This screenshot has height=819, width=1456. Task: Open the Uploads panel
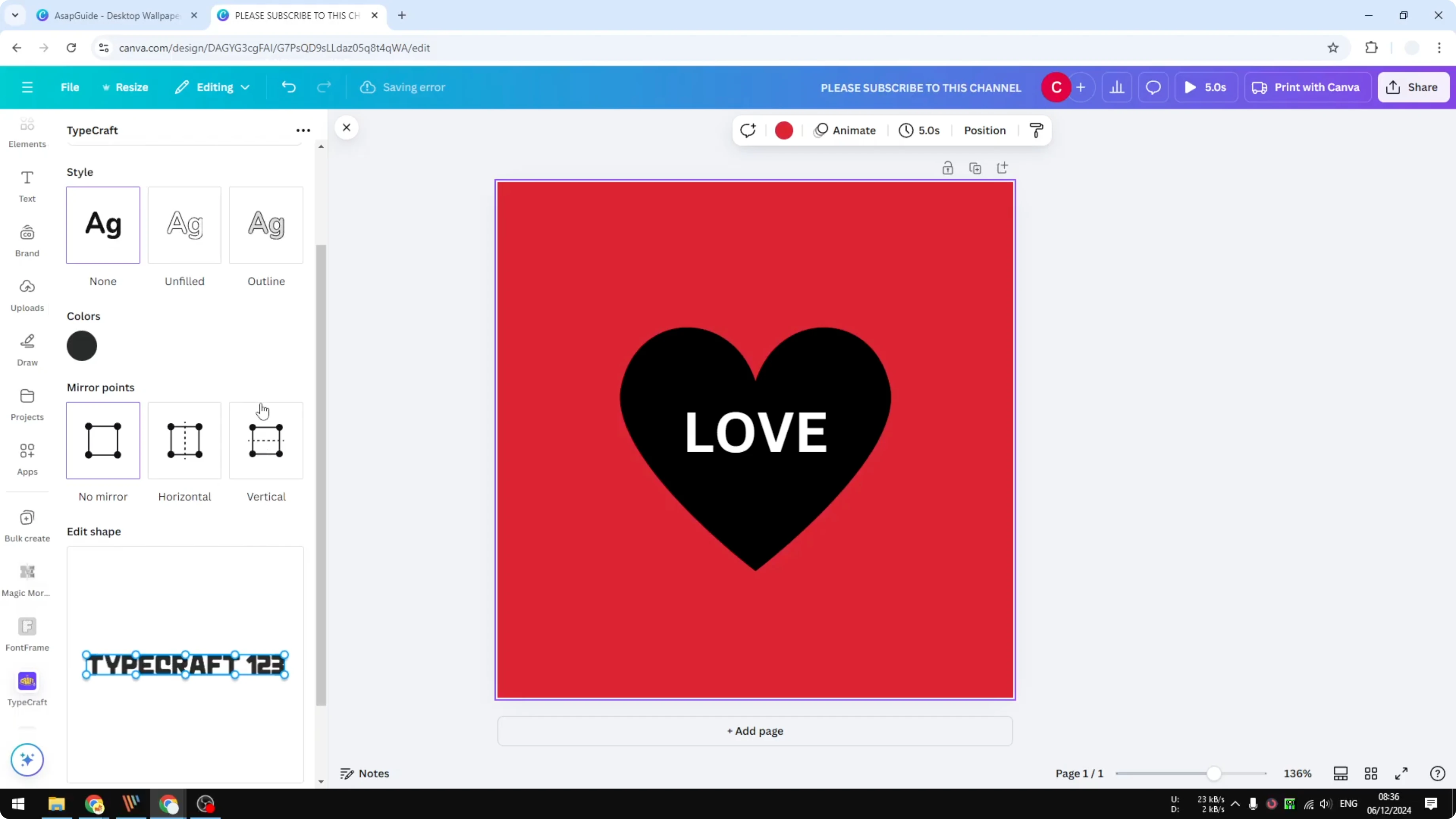27,294
